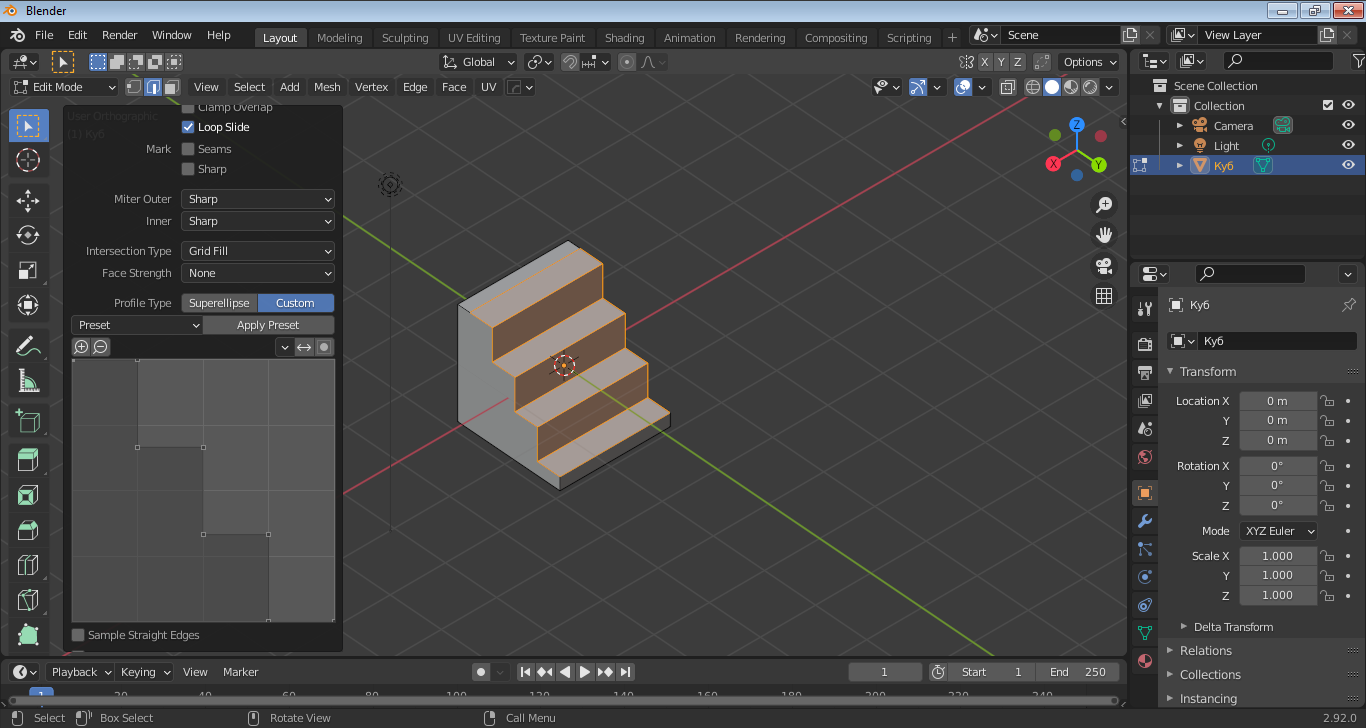Enable the Seams mark checkbox
Screen dimensions: 1366x728
tap(188, 149)
